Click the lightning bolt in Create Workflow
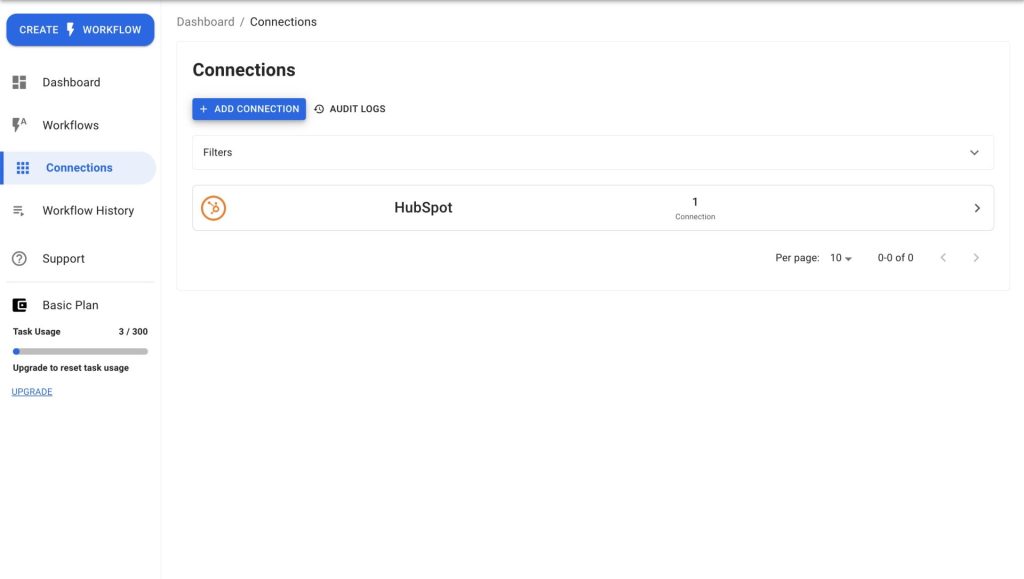This screenshot has width=1024, height=579. click(71, 30)
